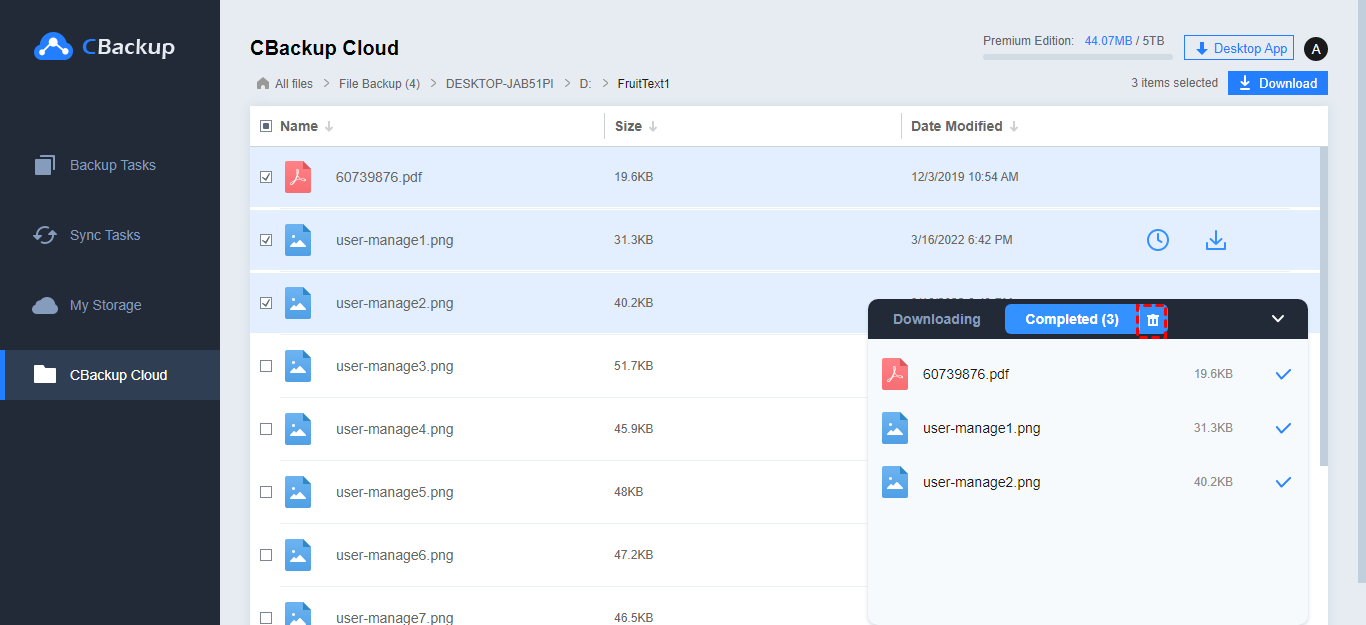Screen dimensions: 1366x625
Task: Collapse the download panel with the chevron
Action: pyautogui.click(x=1277, y=319)
